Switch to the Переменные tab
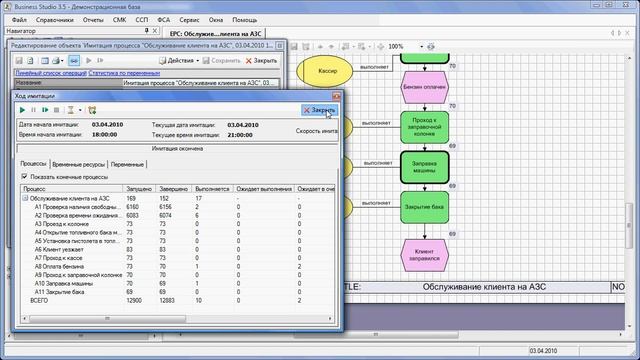The width and height of the screenshot is (640, 360). point(127,164)
